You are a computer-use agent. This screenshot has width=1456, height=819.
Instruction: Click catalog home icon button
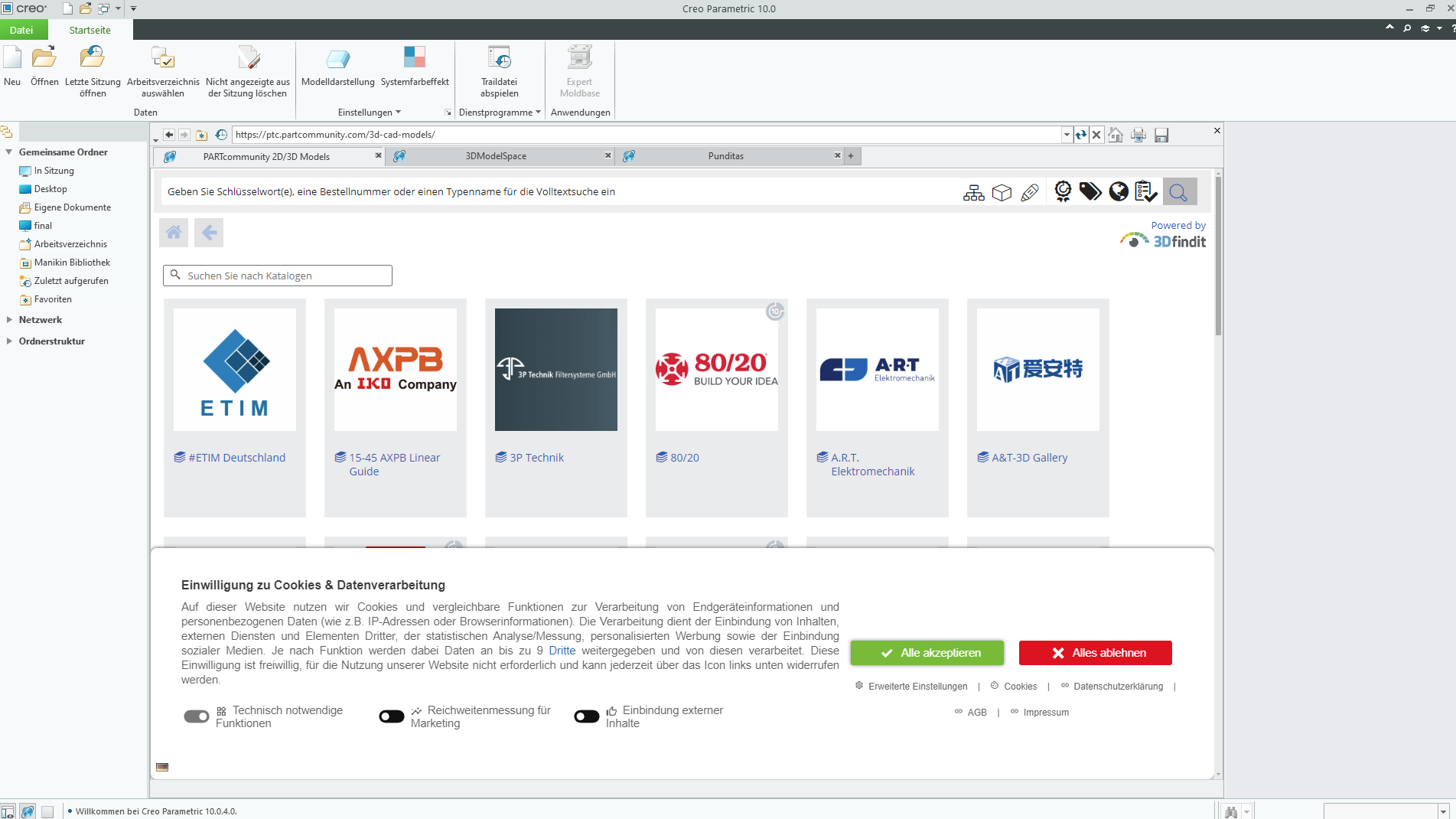(174, 233)
